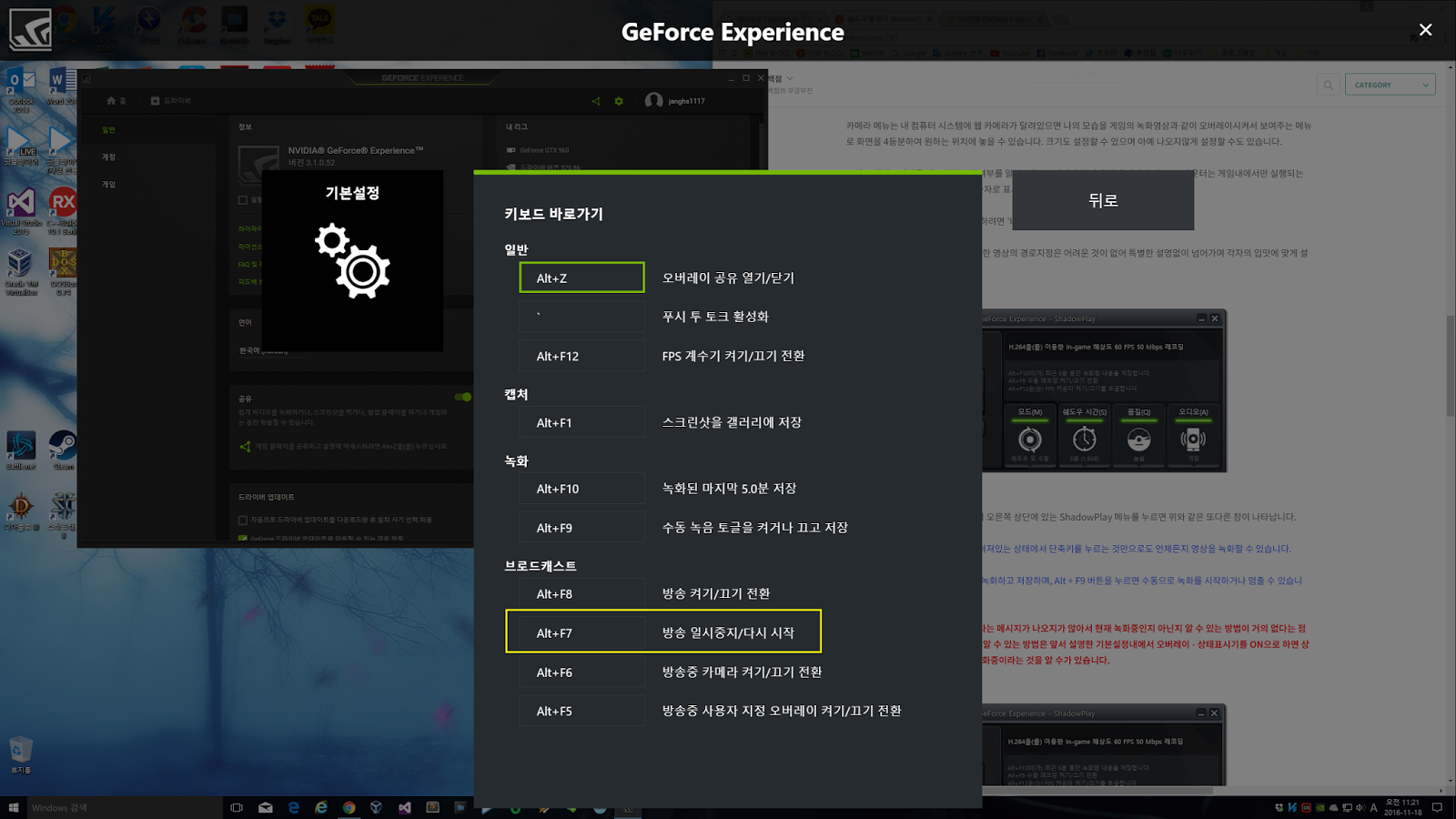Click the 오버레이 공유 열기/닫기 label

[x=728, y=278]
